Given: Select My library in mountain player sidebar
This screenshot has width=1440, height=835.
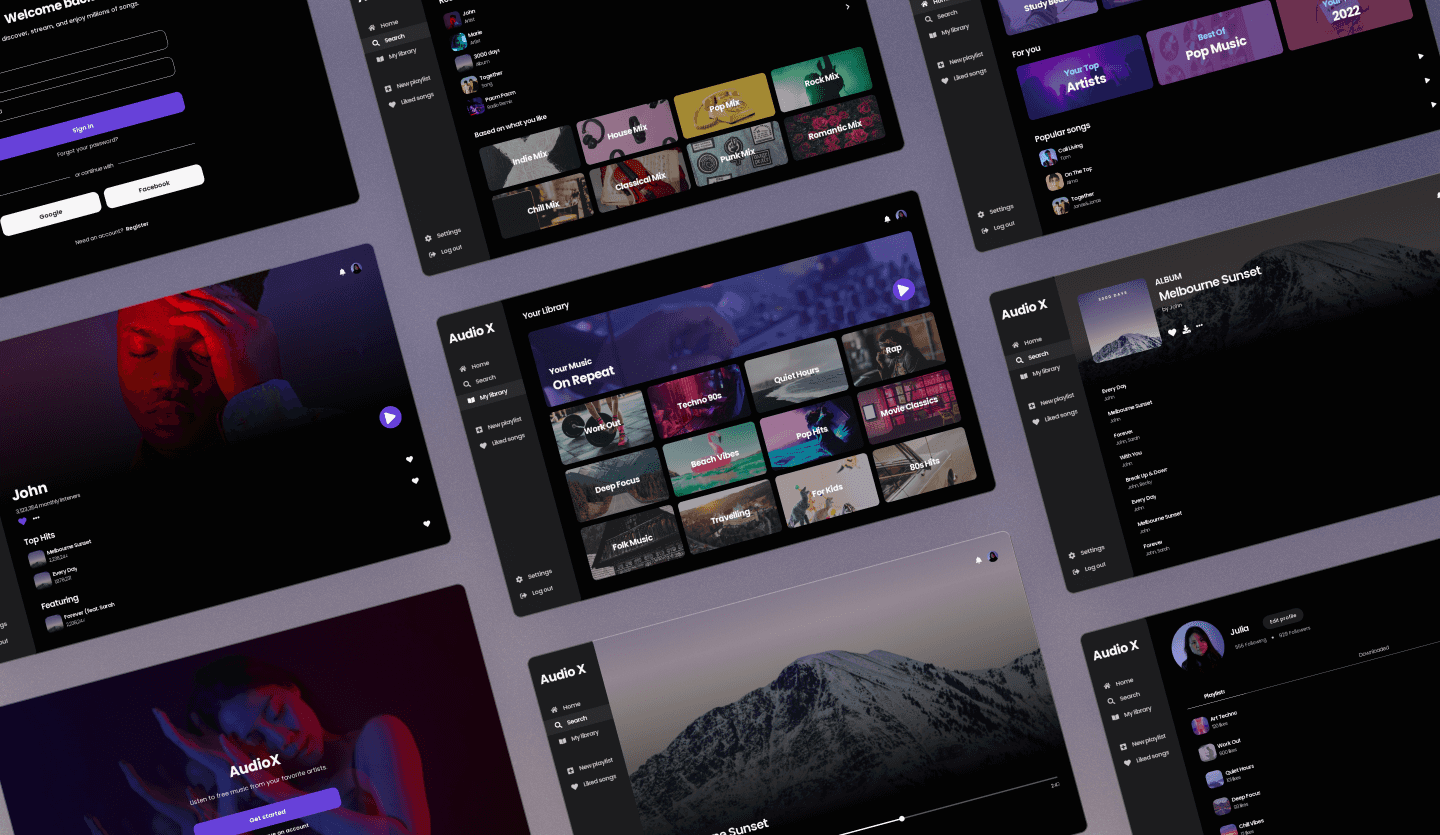Looking at the screenshot, I should 578,737.
